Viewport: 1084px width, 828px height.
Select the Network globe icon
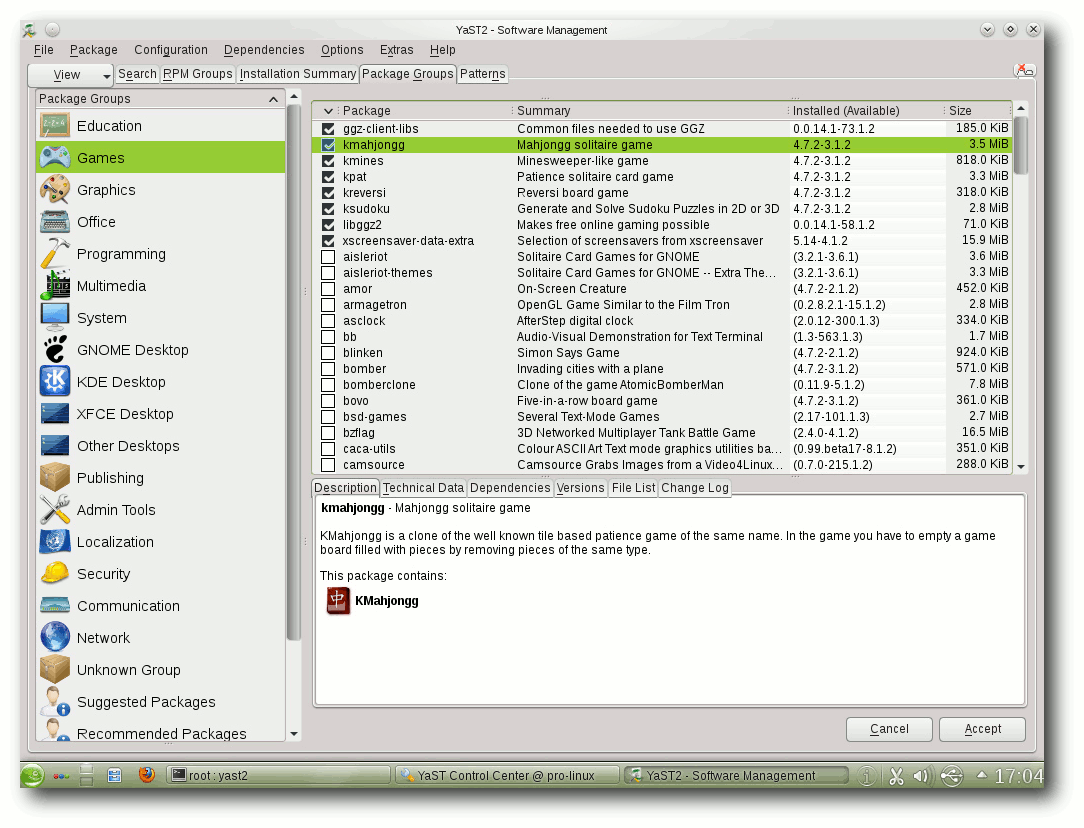click(55, 637)
